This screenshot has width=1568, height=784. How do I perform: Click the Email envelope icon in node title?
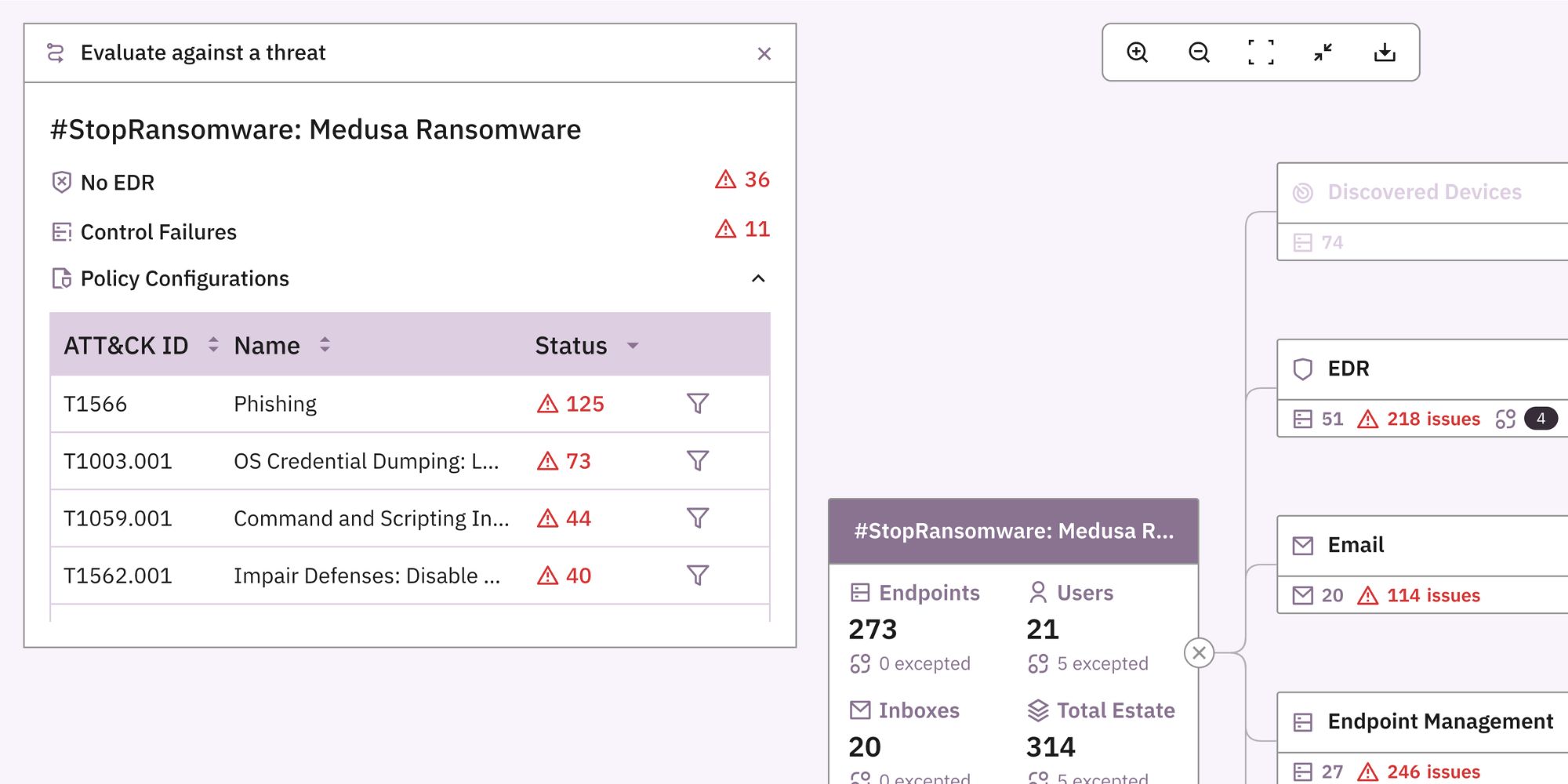(1302, 546)
